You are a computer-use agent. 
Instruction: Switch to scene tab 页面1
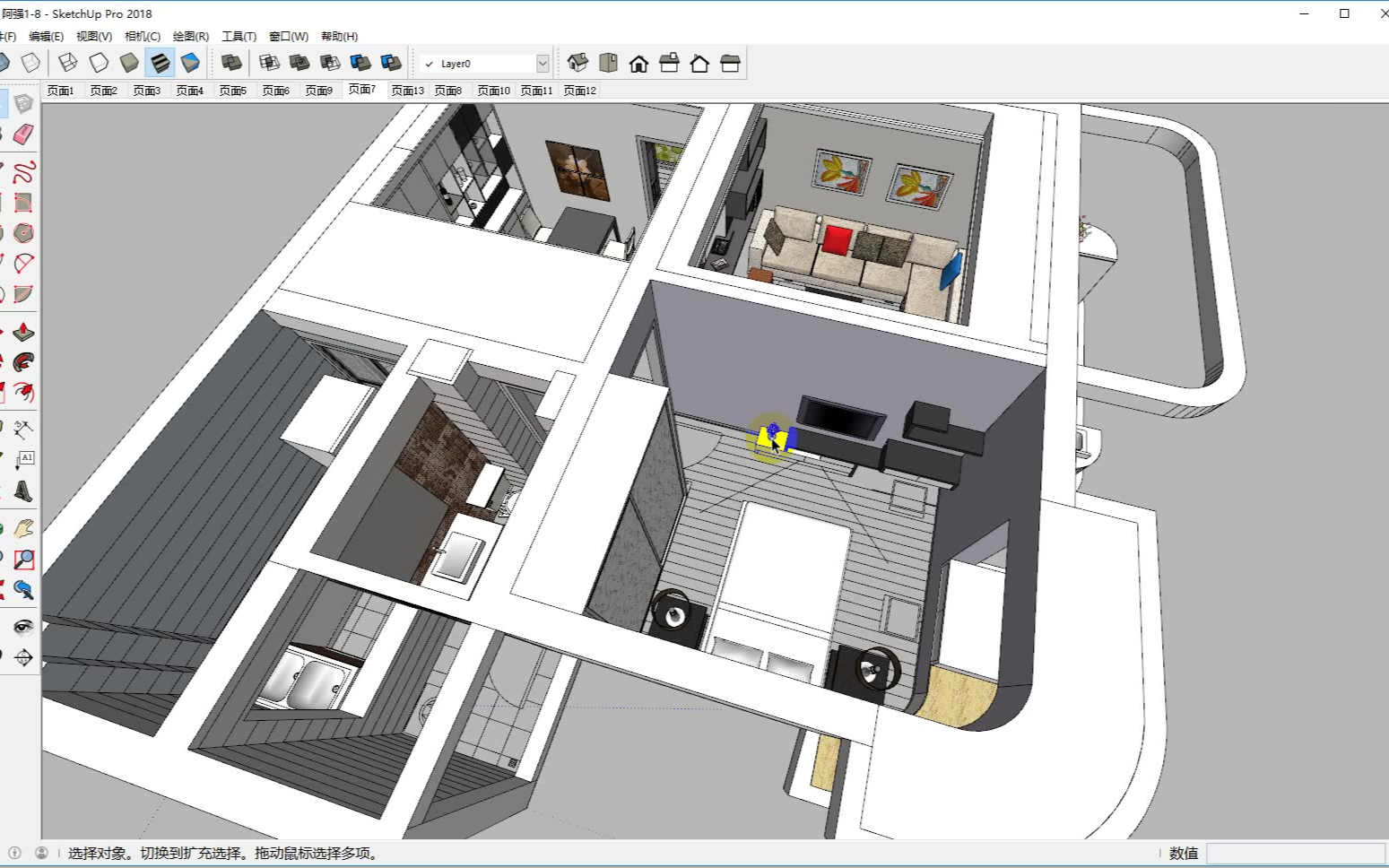[x=60, y=91]
